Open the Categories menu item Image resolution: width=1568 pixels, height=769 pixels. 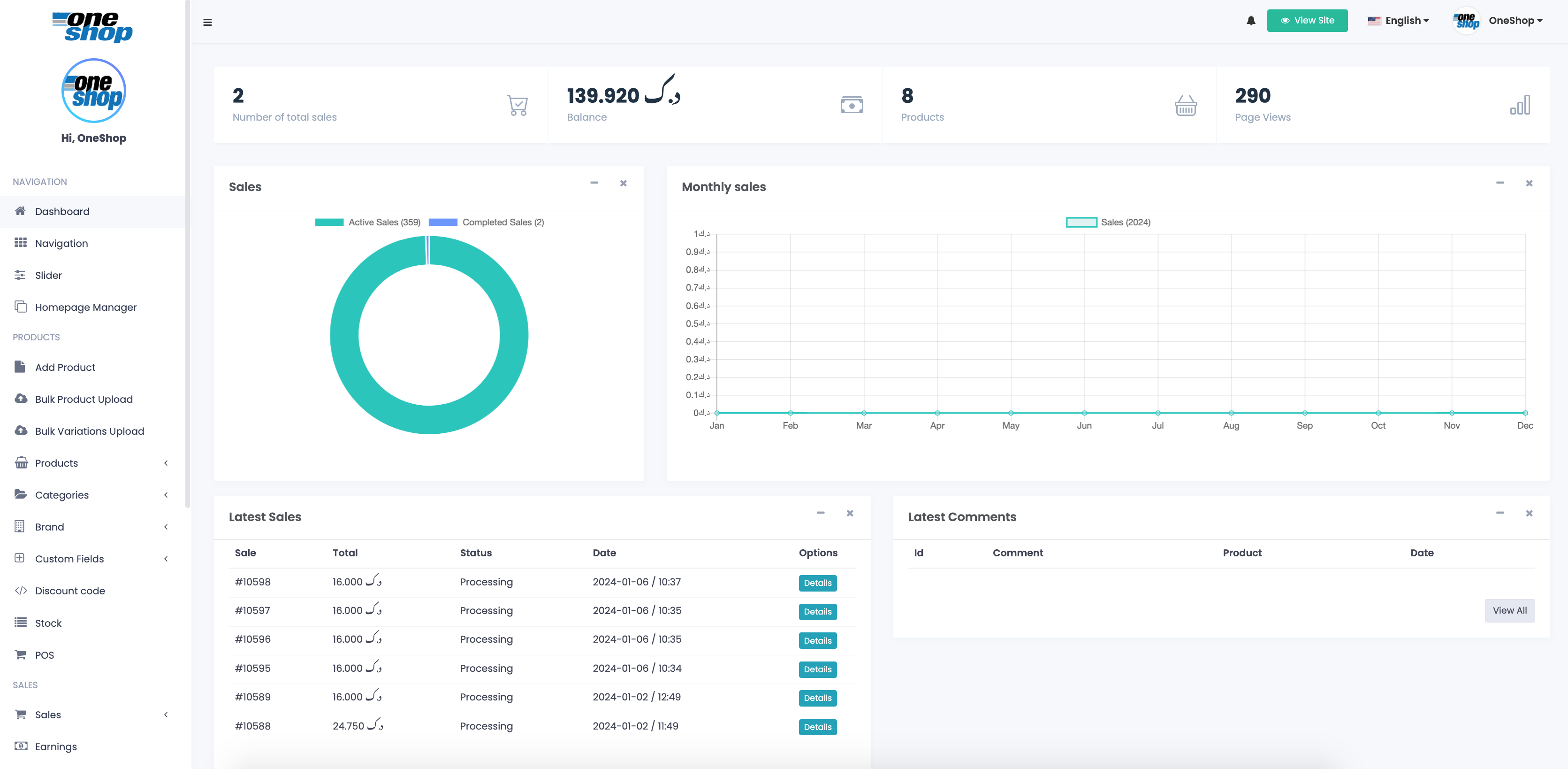pos(61,495)
